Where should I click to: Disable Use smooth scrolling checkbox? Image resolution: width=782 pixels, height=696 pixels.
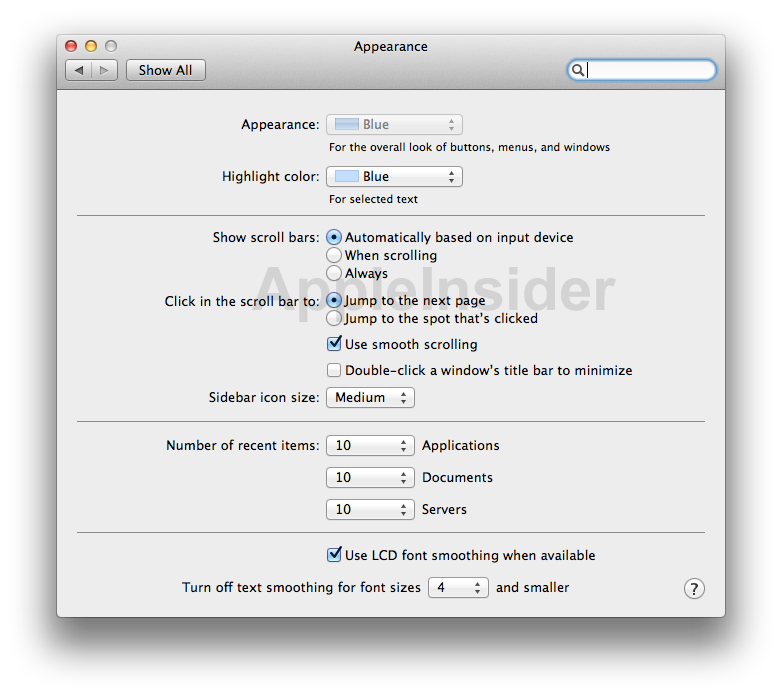[x=335, y=344]
